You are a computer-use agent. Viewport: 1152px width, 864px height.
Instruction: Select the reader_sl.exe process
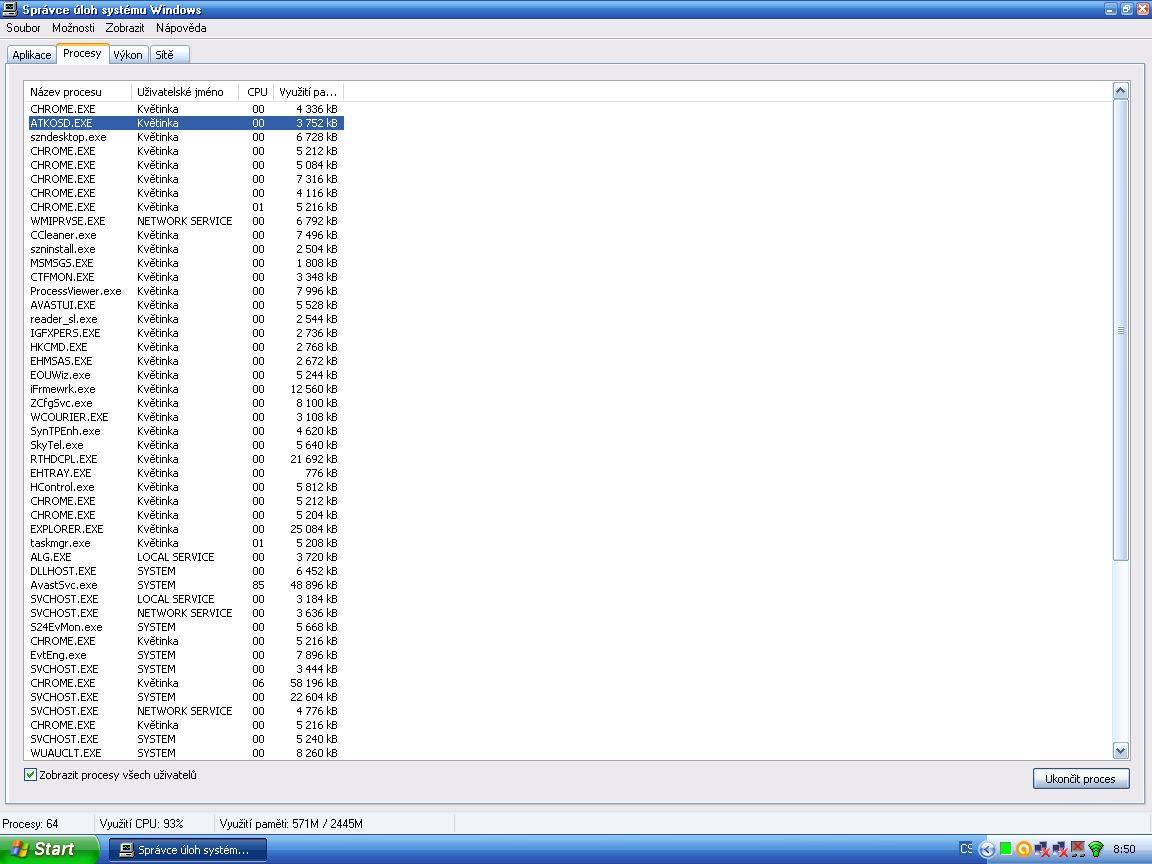point(186,319)
